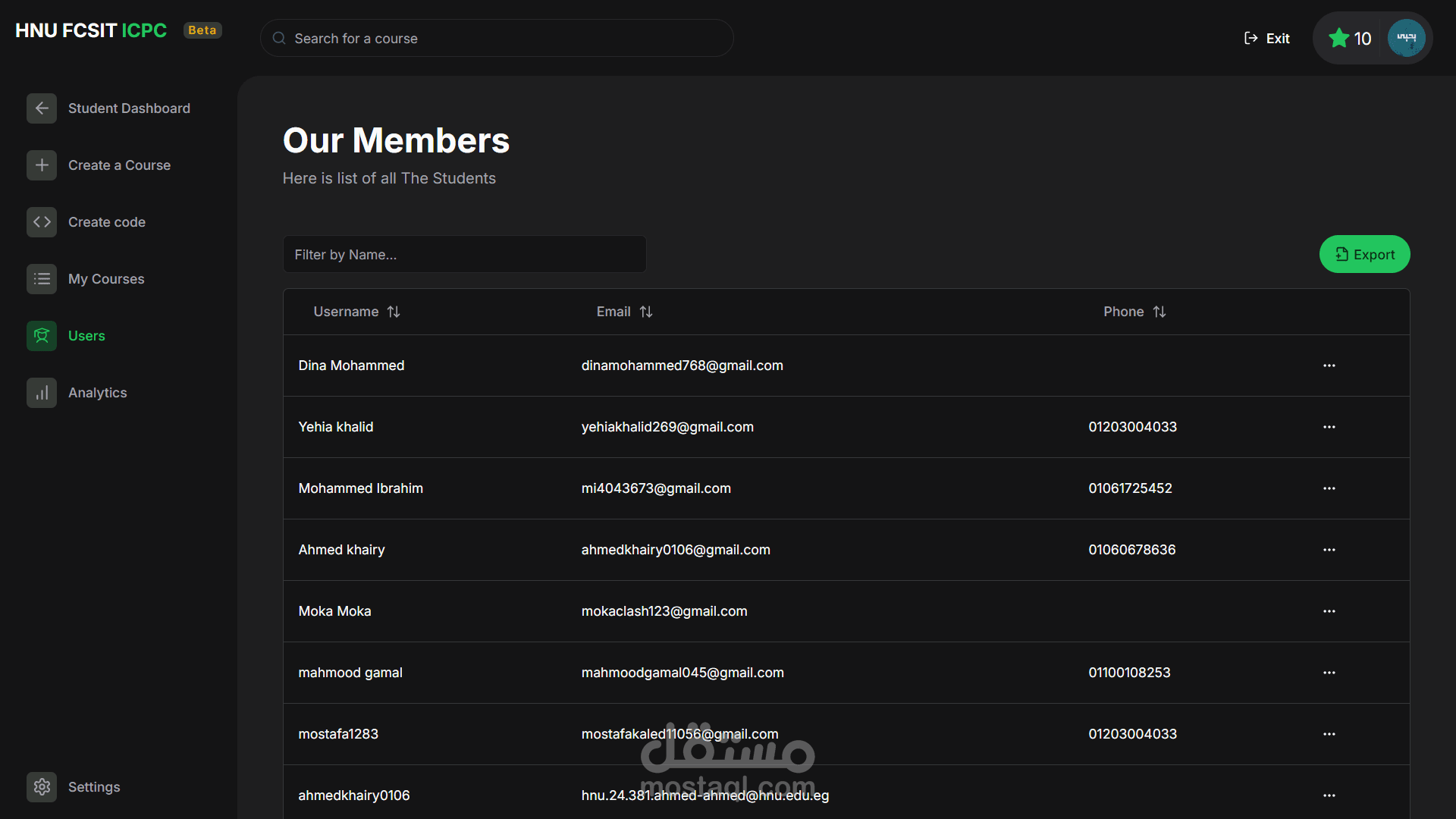Screen dimensions: 1456x819
Task: Click the code brackets icon for Create code
Action: tap(42, 222)
